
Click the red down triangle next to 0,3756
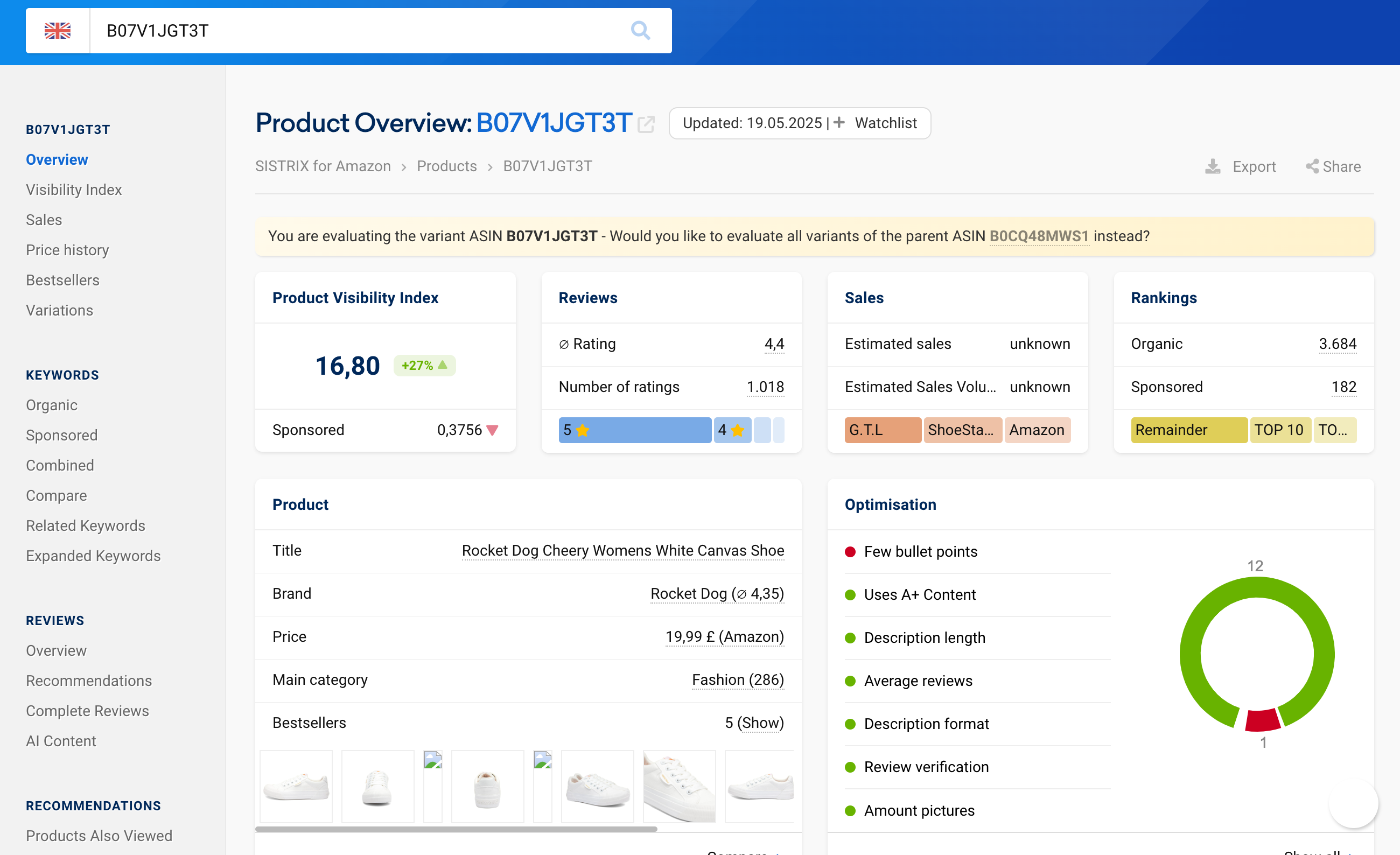[x=493, y=430]
